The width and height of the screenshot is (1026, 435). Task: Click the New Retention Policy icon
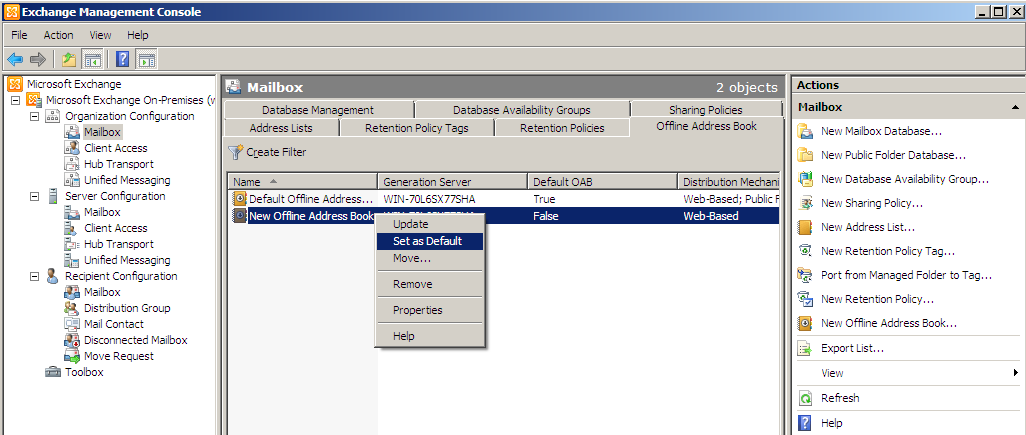[805, 299]
